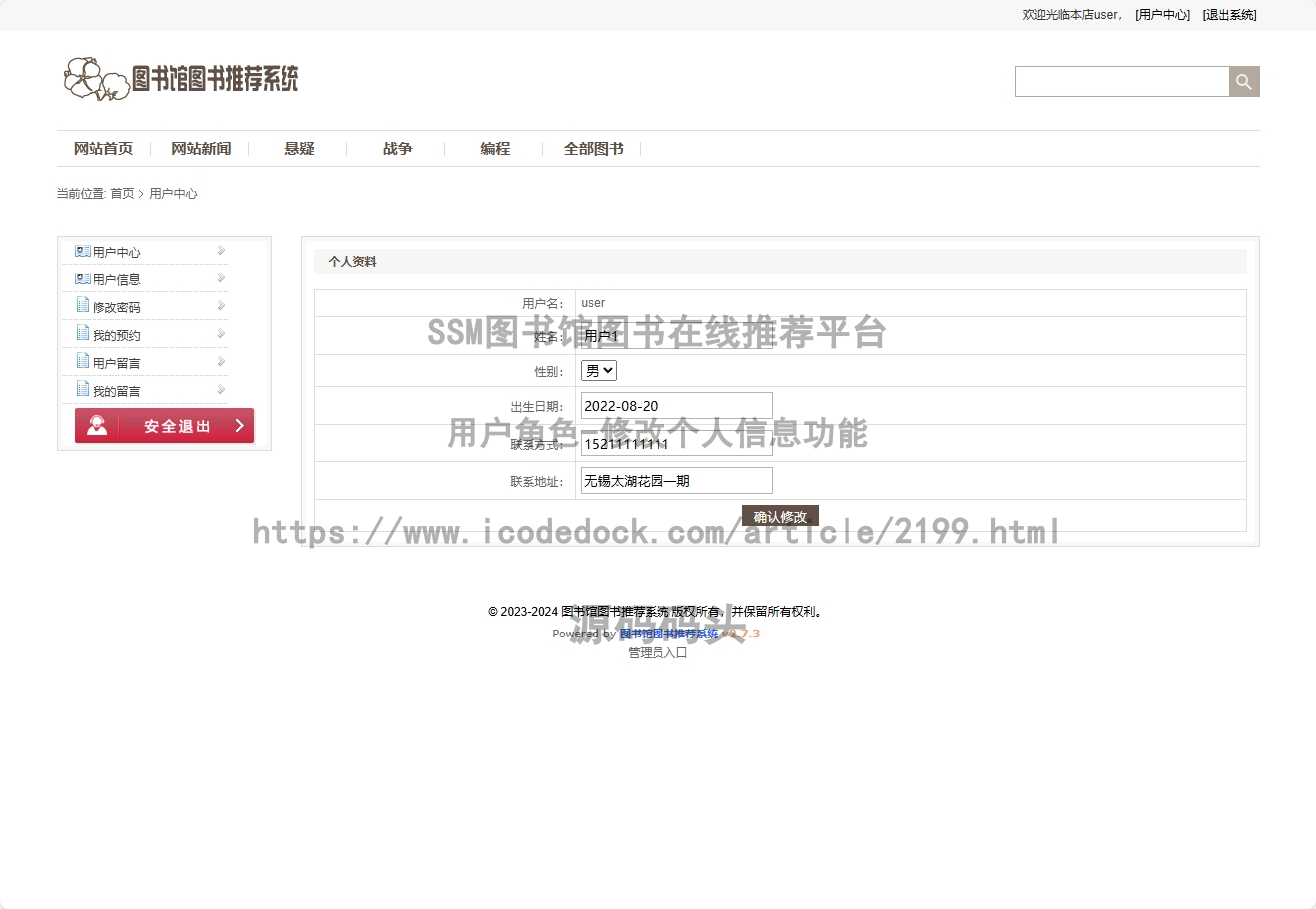The image size is (1316, 909).
Task: Click the document icon beside 我的留言
Action: (83, 390)
